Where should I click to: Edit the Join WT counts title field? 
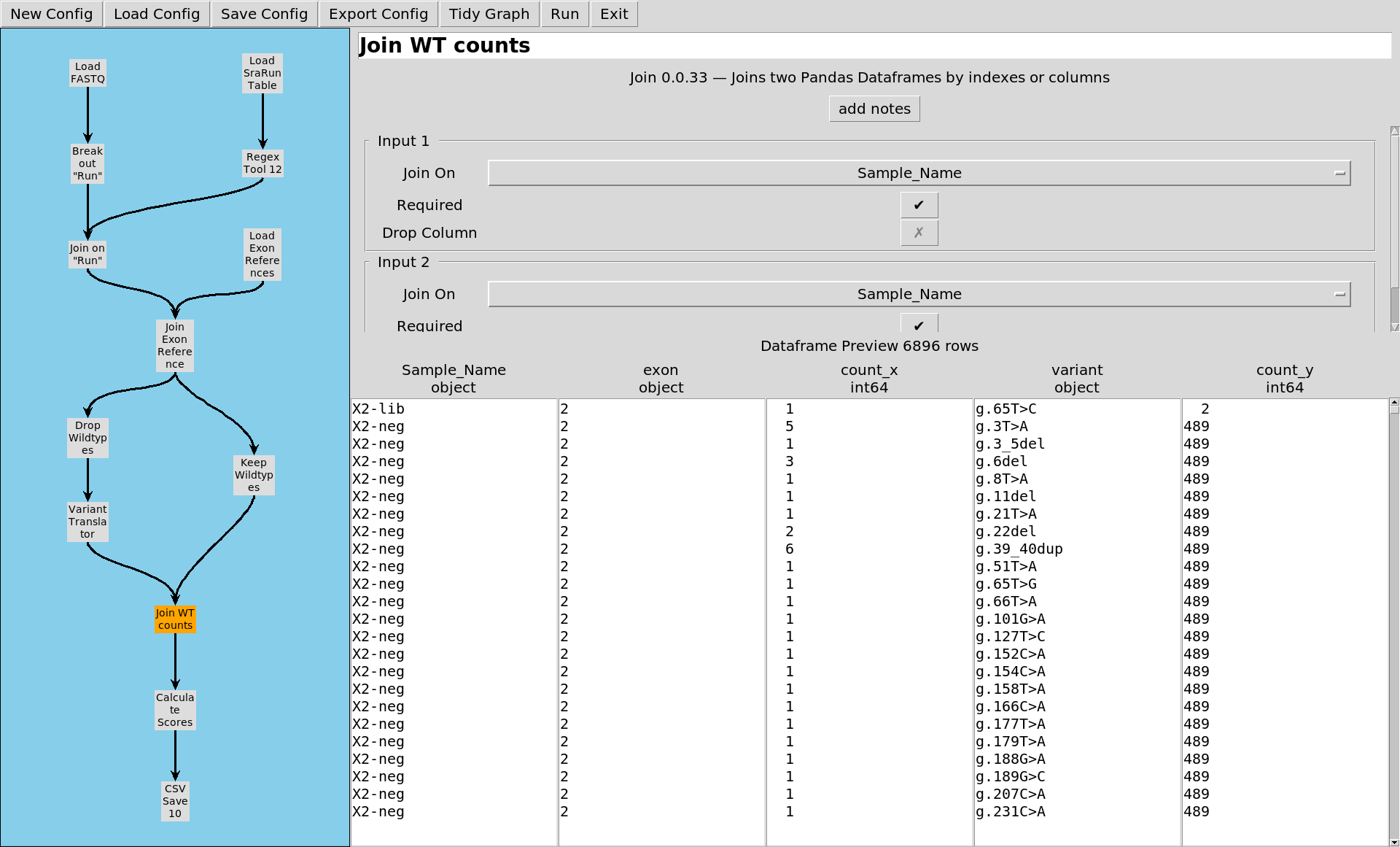coord(874,45)
